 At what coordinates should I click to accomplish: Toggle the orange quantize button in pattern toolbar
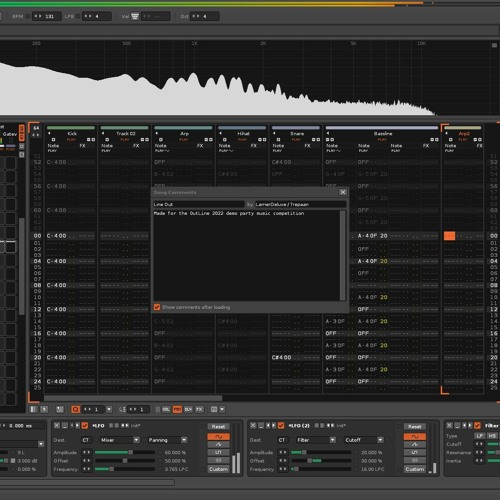pos(76,409)
